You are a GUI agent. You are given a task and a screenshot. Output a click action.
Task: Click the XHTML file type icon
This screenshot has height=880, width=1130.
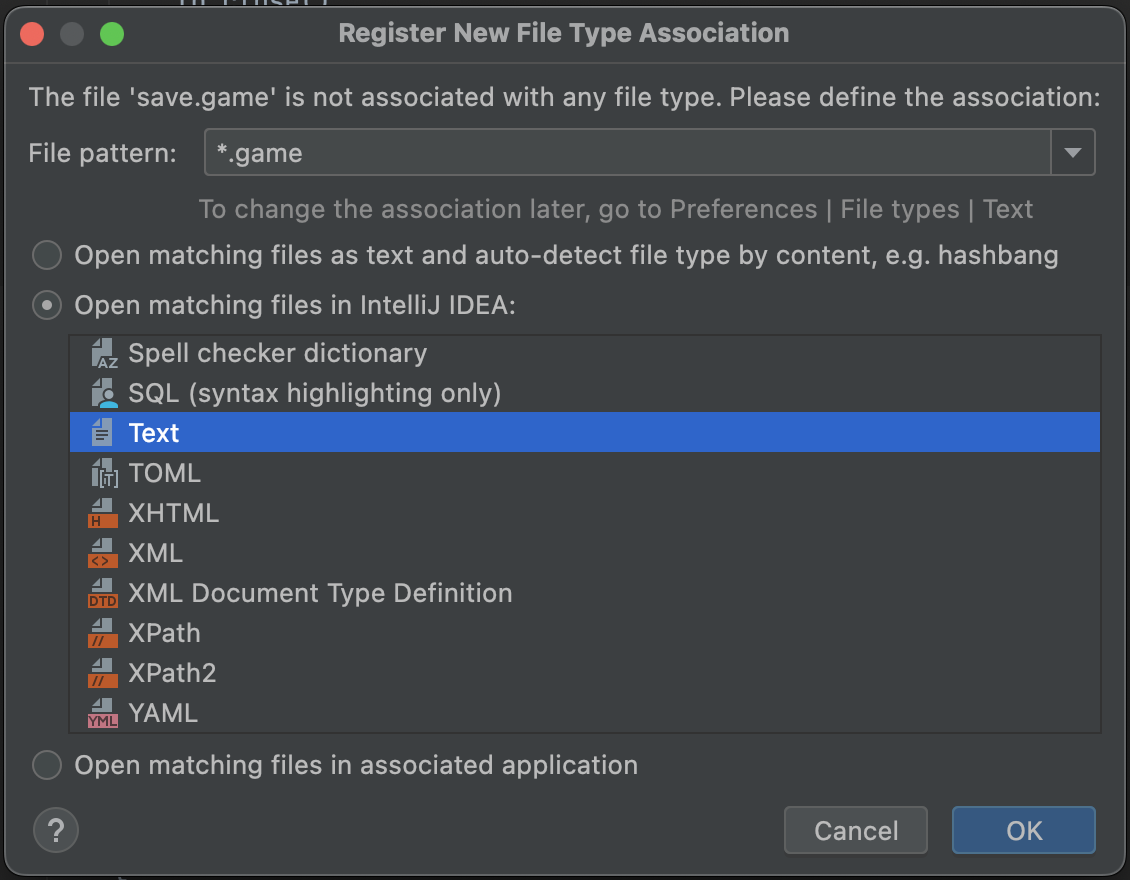(104, 514)
